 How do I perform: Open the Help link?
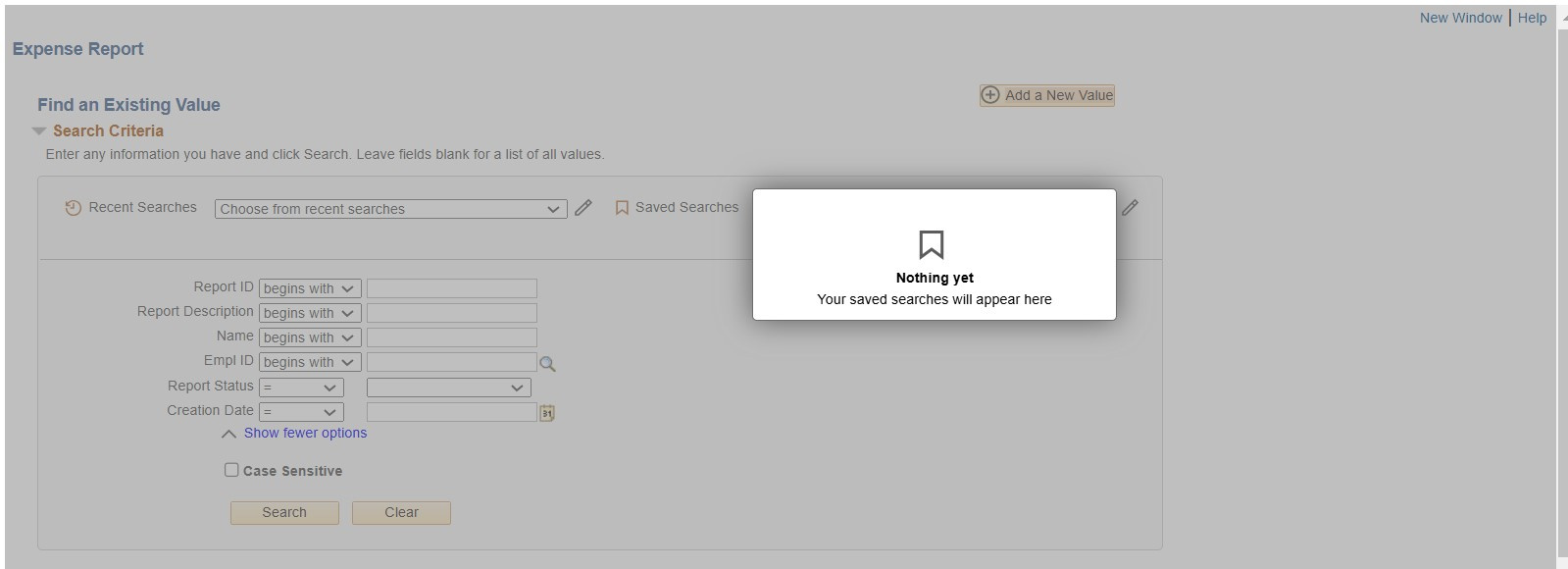1532,18
